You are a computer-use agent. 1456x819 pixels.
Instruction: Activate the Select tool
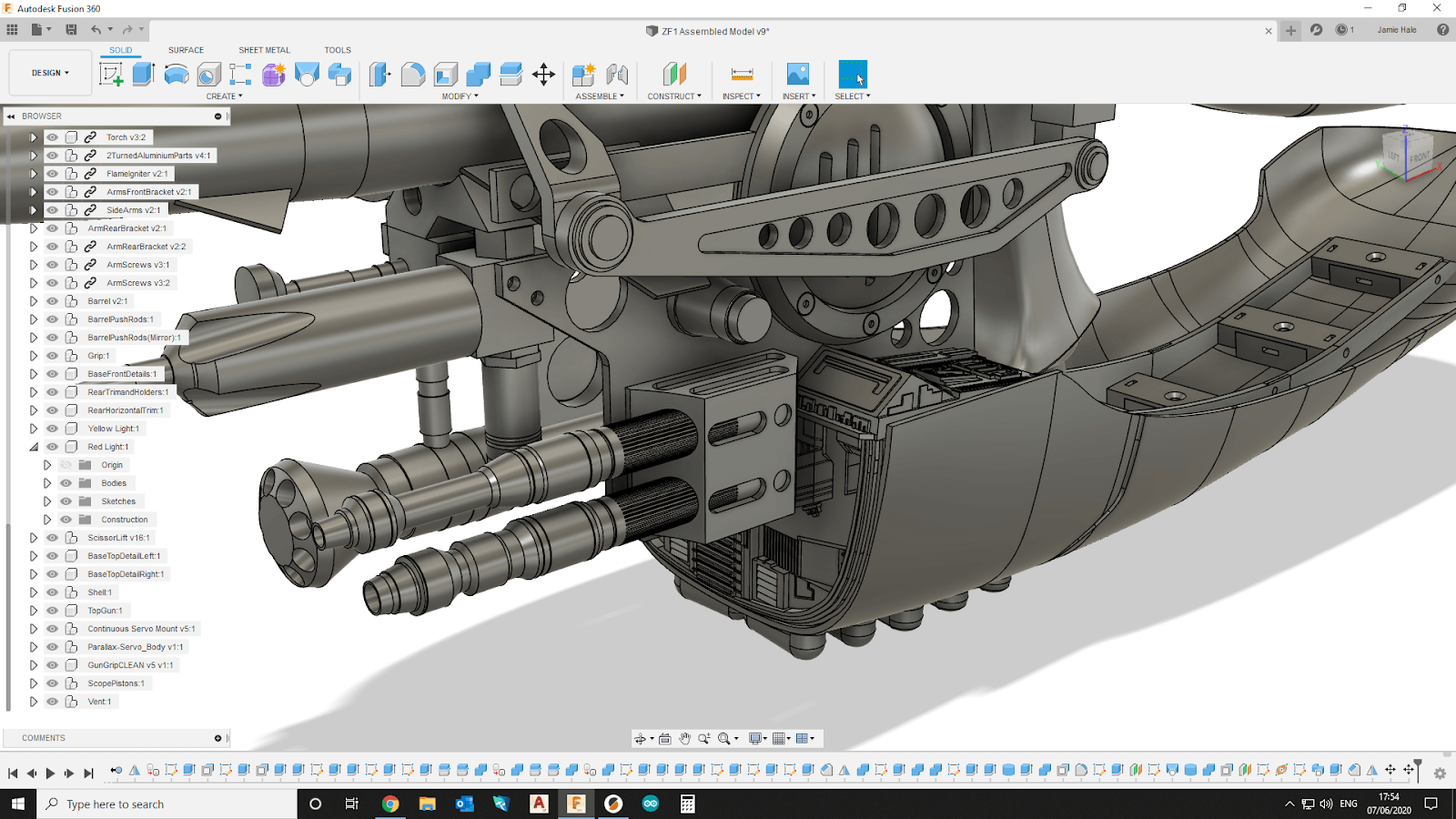point(853,75)
